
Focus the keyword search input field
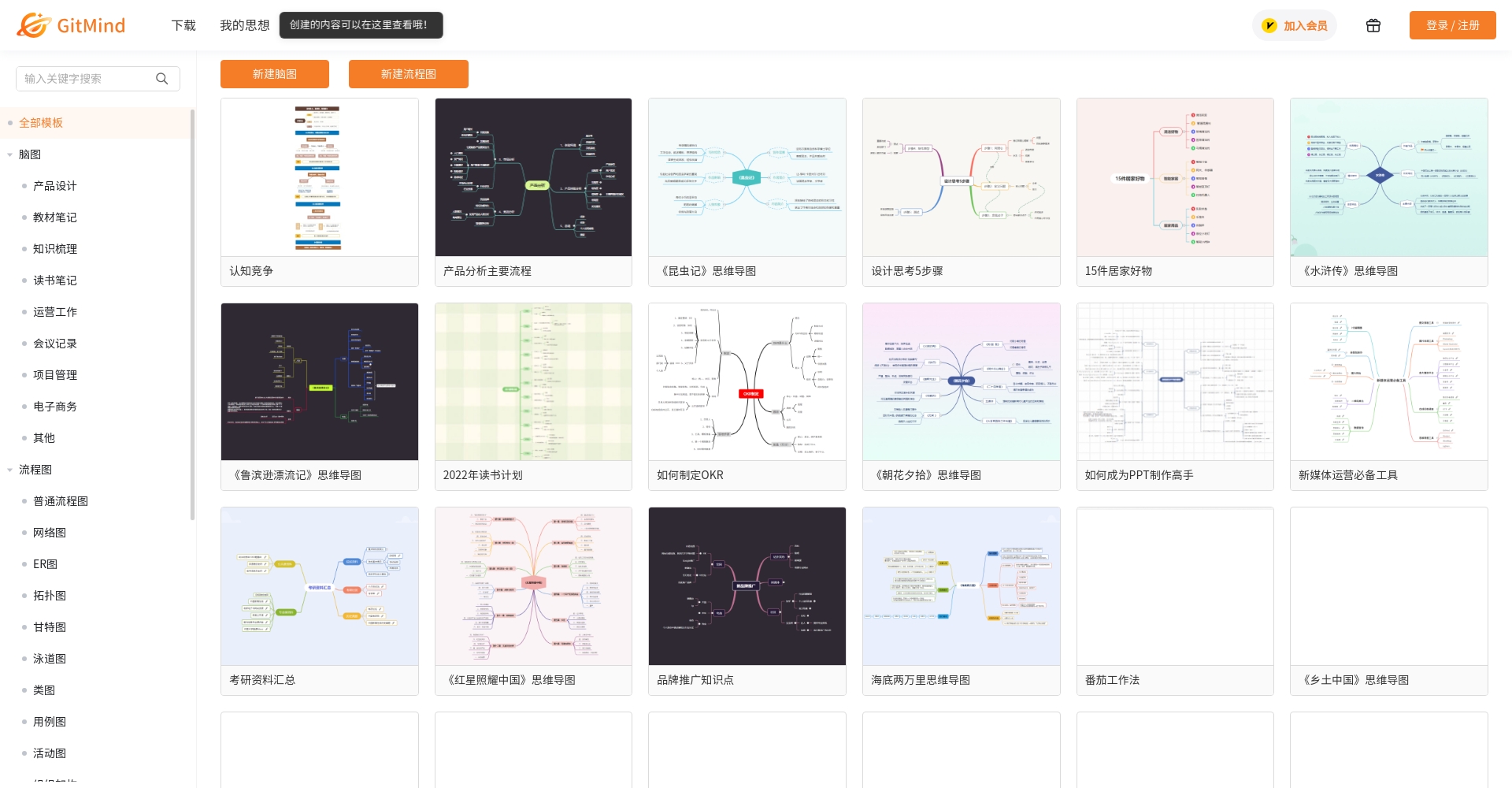(87, 79)
